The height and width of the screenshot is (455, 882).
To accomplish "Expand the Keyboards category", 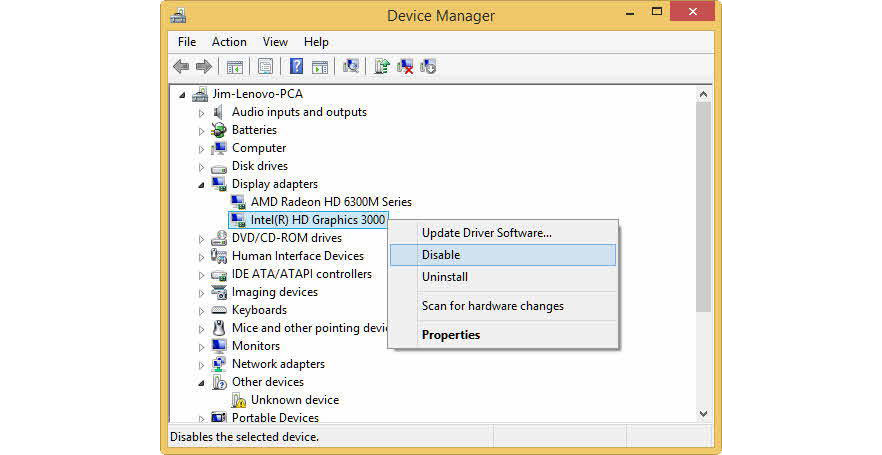I will (201, 310).
